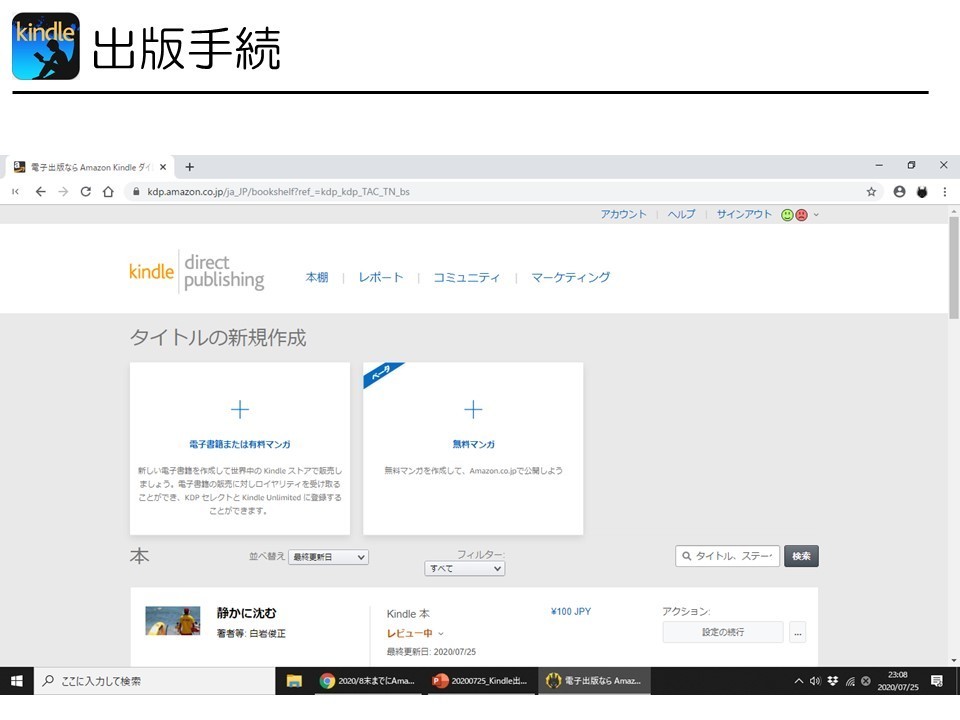Click the 検索 search button
Viewport: 960px width, 720px height.
(x=801, y=556)
